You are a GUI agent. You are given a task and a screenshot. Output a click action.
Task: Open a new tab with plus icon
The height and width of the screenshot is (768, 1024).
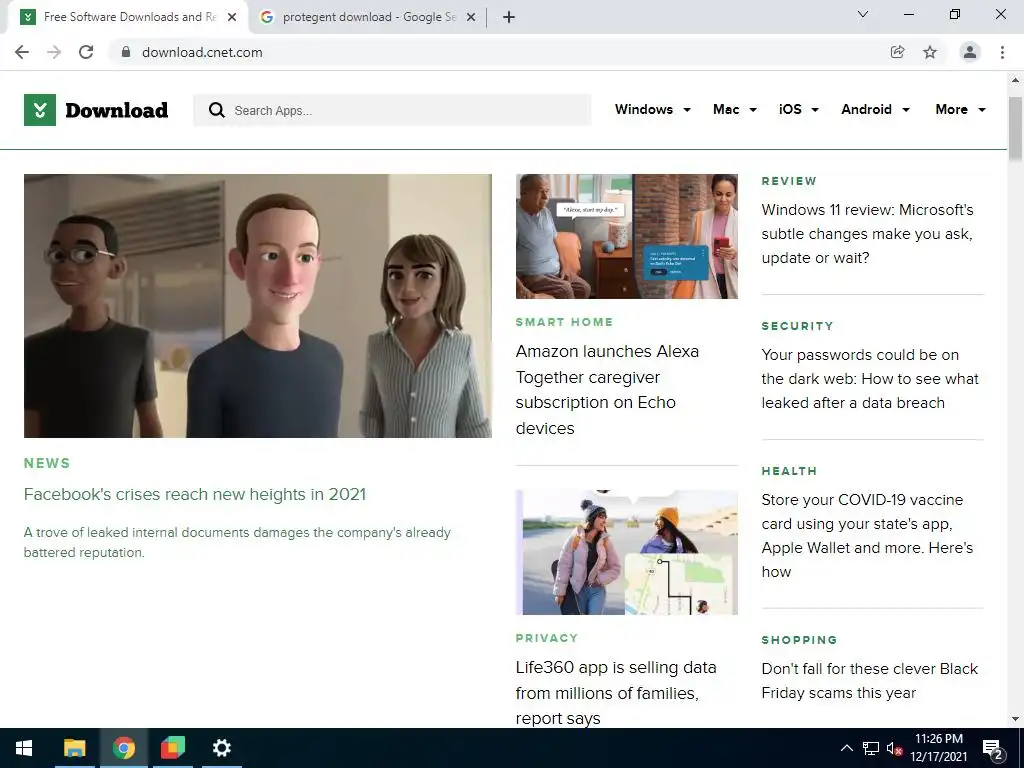509,17
